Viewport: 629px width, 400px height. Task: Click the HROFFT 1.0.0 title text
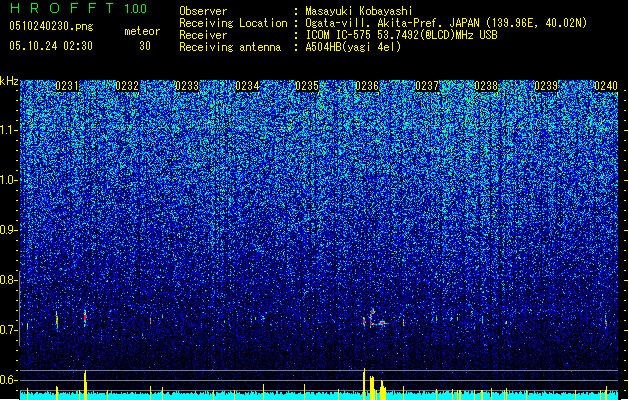pyautogui.click(x=79, y=8)
